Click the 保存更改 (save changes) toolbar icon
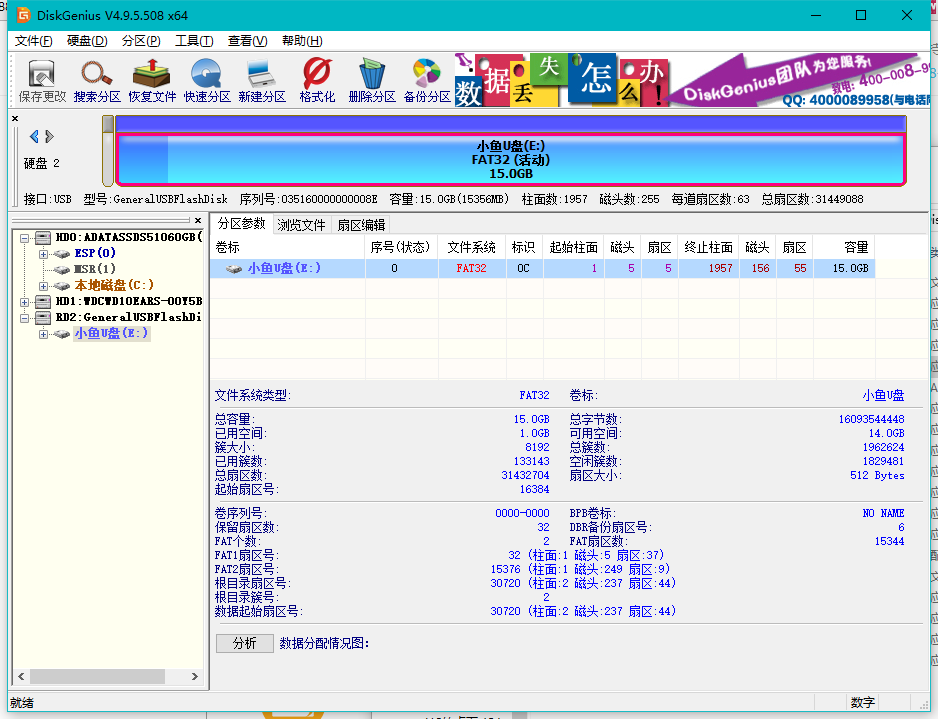The height and width of the screenshot is (719, 938). (x=40, y=78)
